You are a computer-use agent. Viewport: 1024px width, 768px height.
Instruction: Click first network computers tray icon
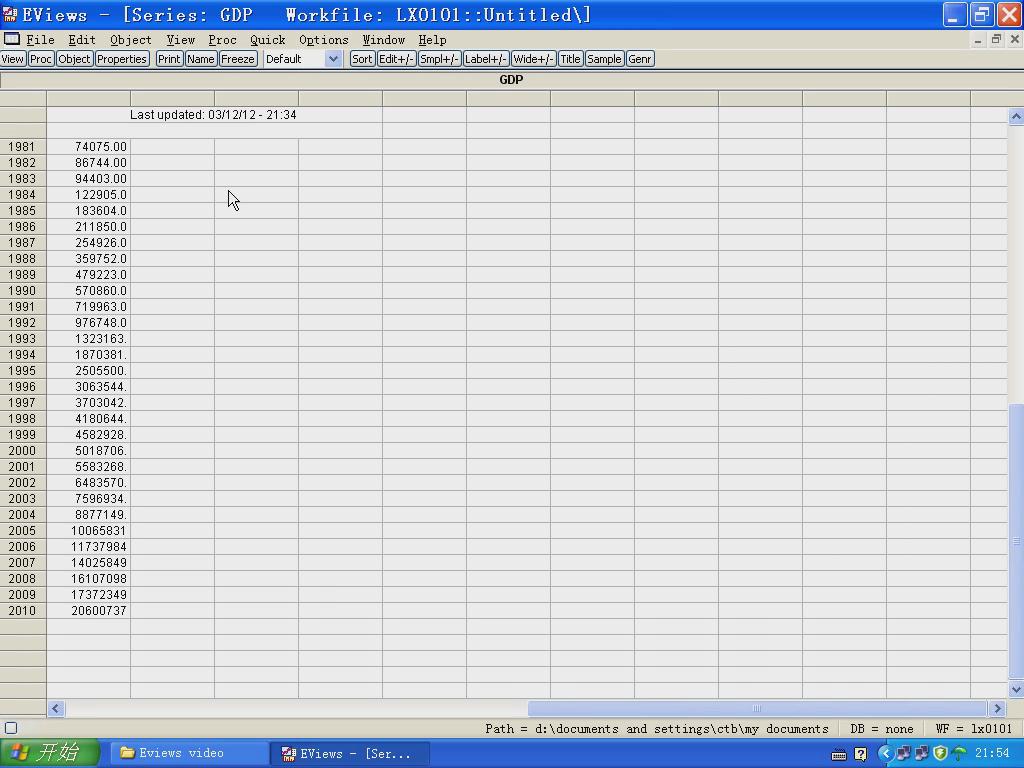[x=904, y=753]
